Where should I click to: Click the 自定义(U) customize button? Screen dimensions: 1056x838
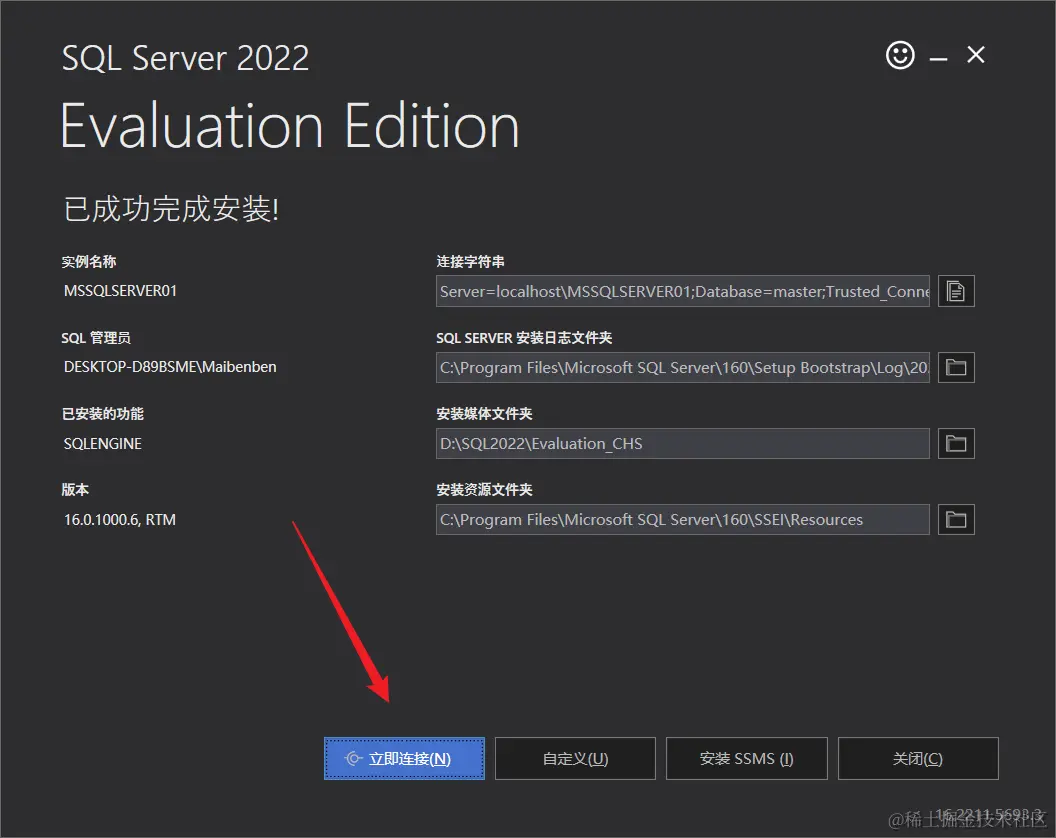click(575, 759)
